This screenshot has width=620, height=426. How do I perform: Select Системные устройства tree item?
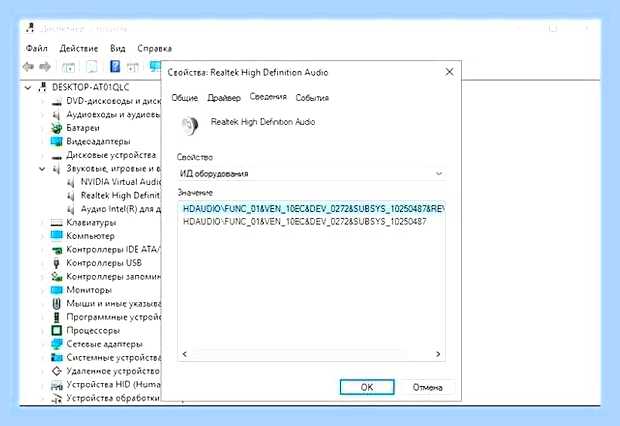113,357
